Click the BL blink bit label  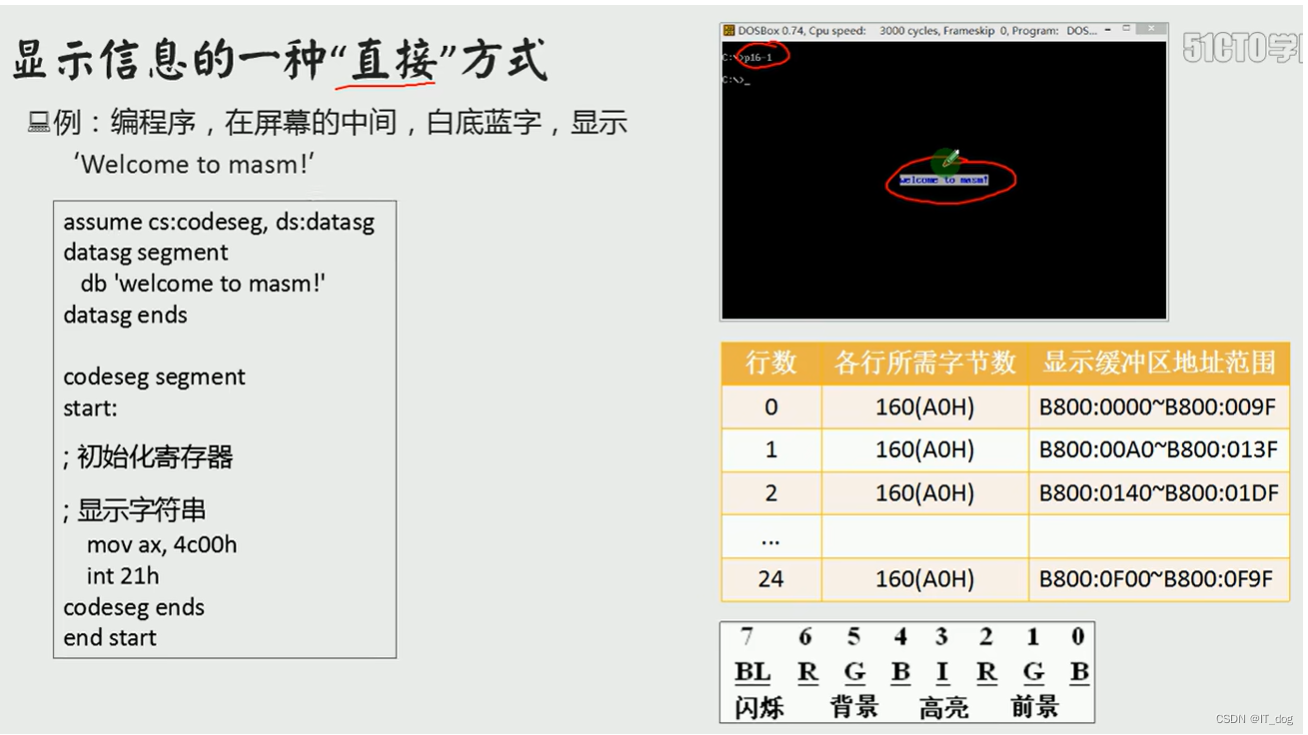pos(753,672)
